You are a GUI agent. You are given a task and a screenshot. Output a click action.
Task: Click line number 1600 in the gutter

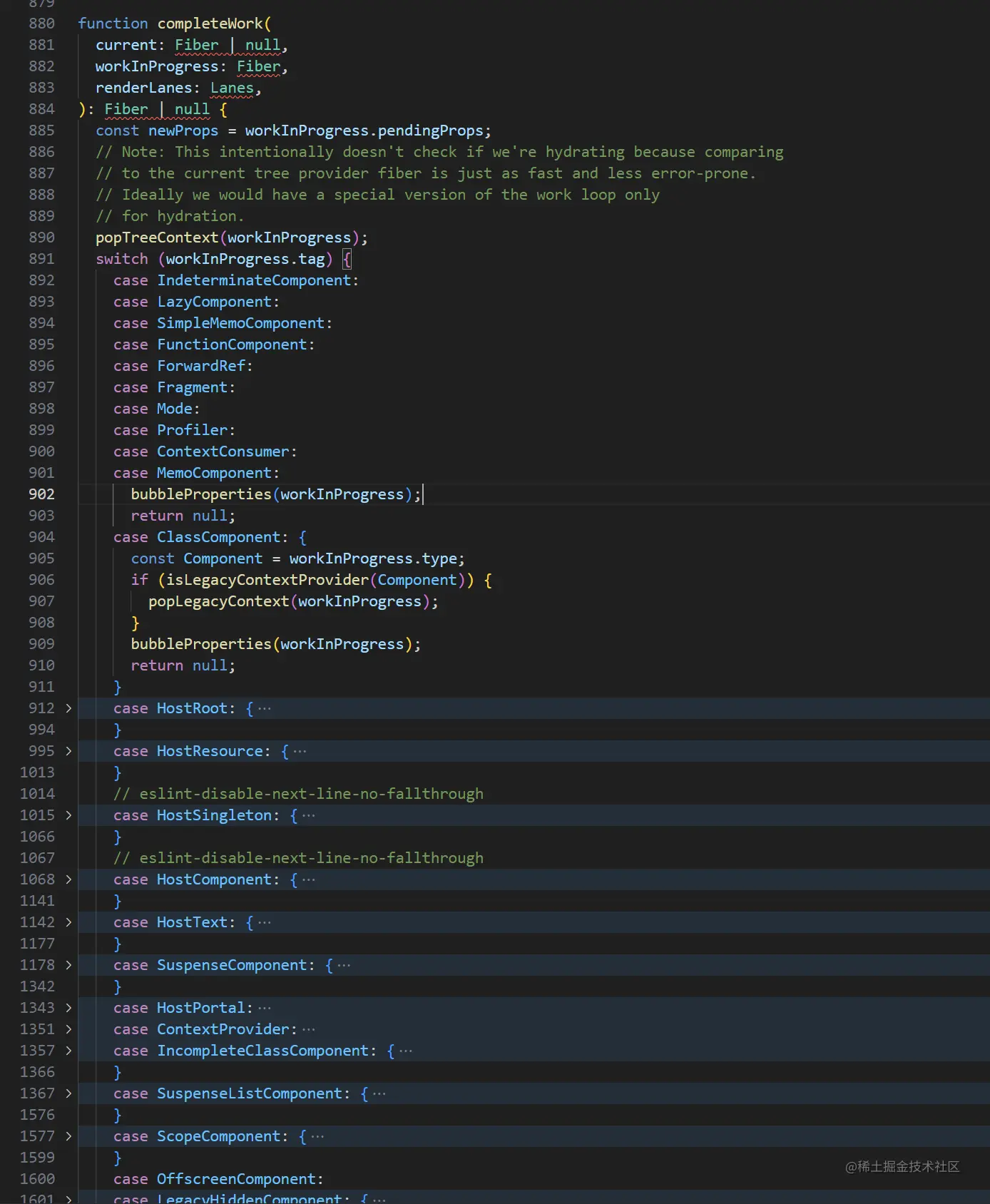[x=37, y=1179]
